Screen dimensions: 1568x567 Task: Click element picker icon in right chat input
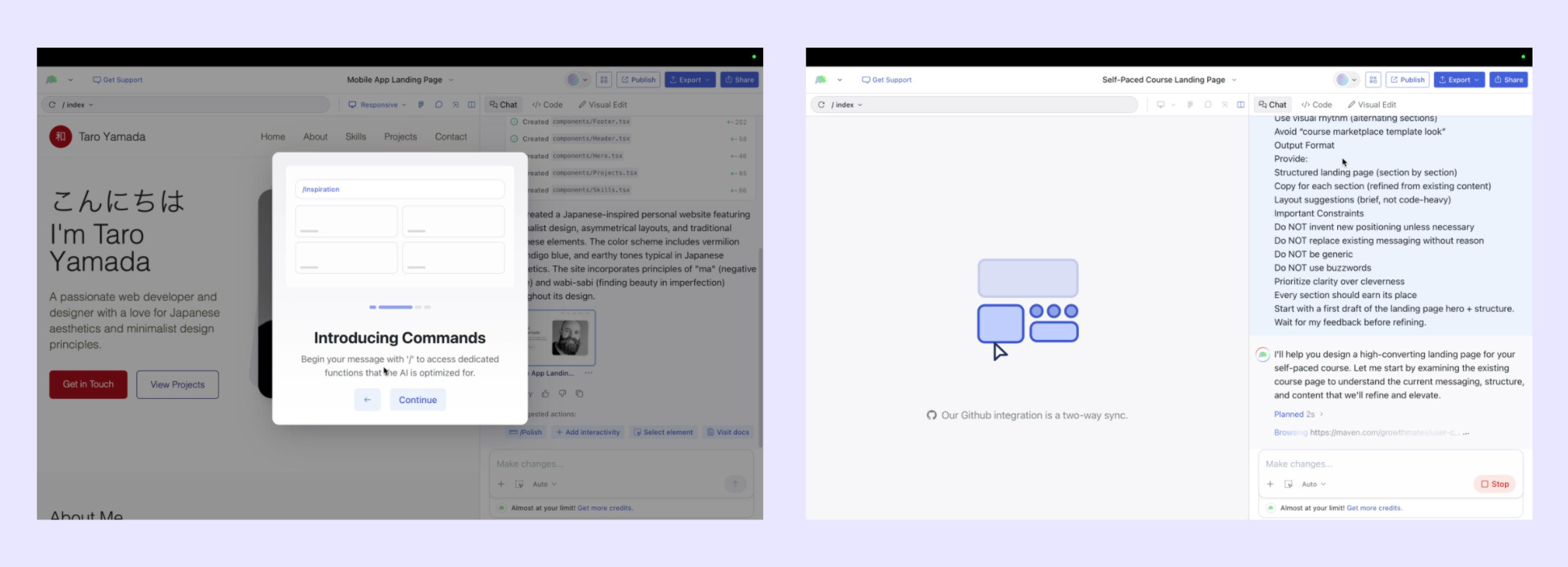pyautogui.click(x=1289, y=485)
